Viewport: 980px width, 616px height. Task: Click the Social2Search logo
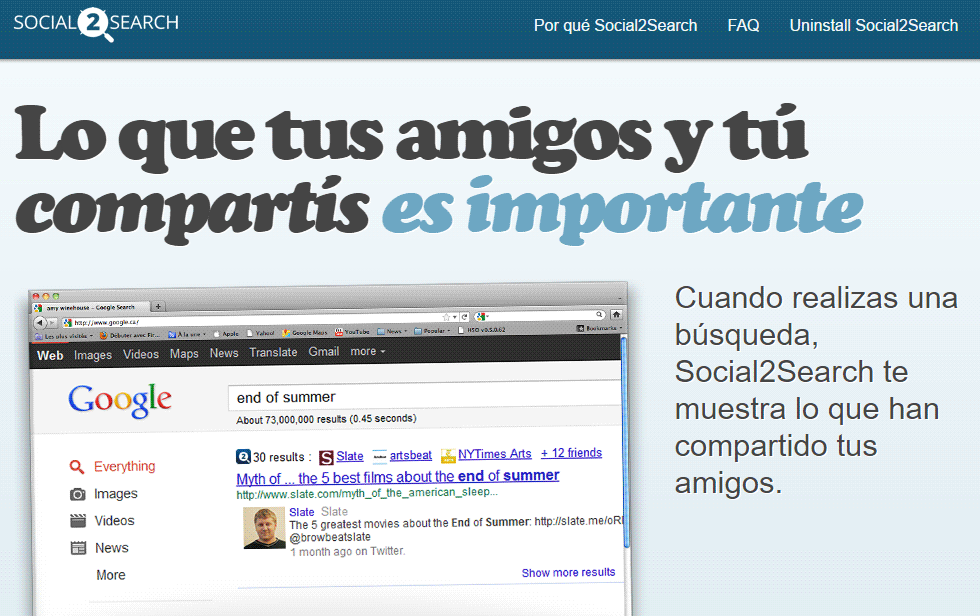click(96, 23)
